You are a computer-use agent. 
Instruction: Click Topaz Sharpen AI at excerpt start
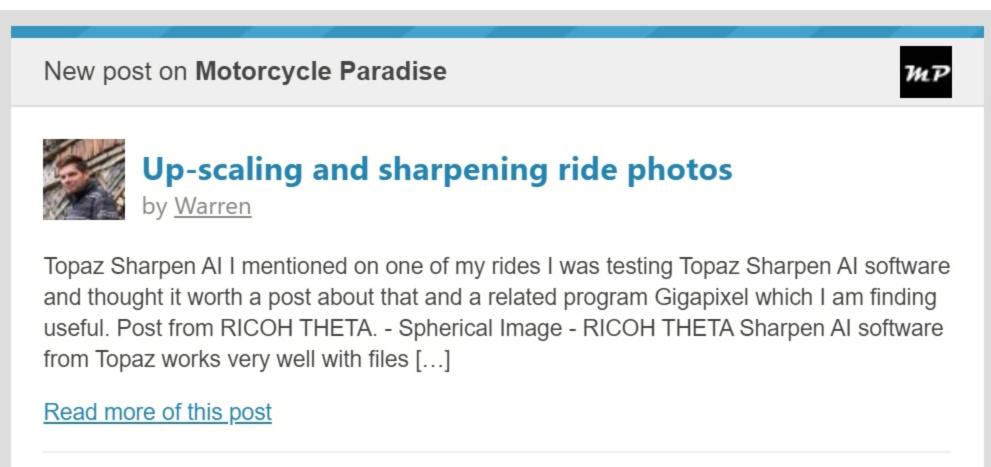click(133, 267)
